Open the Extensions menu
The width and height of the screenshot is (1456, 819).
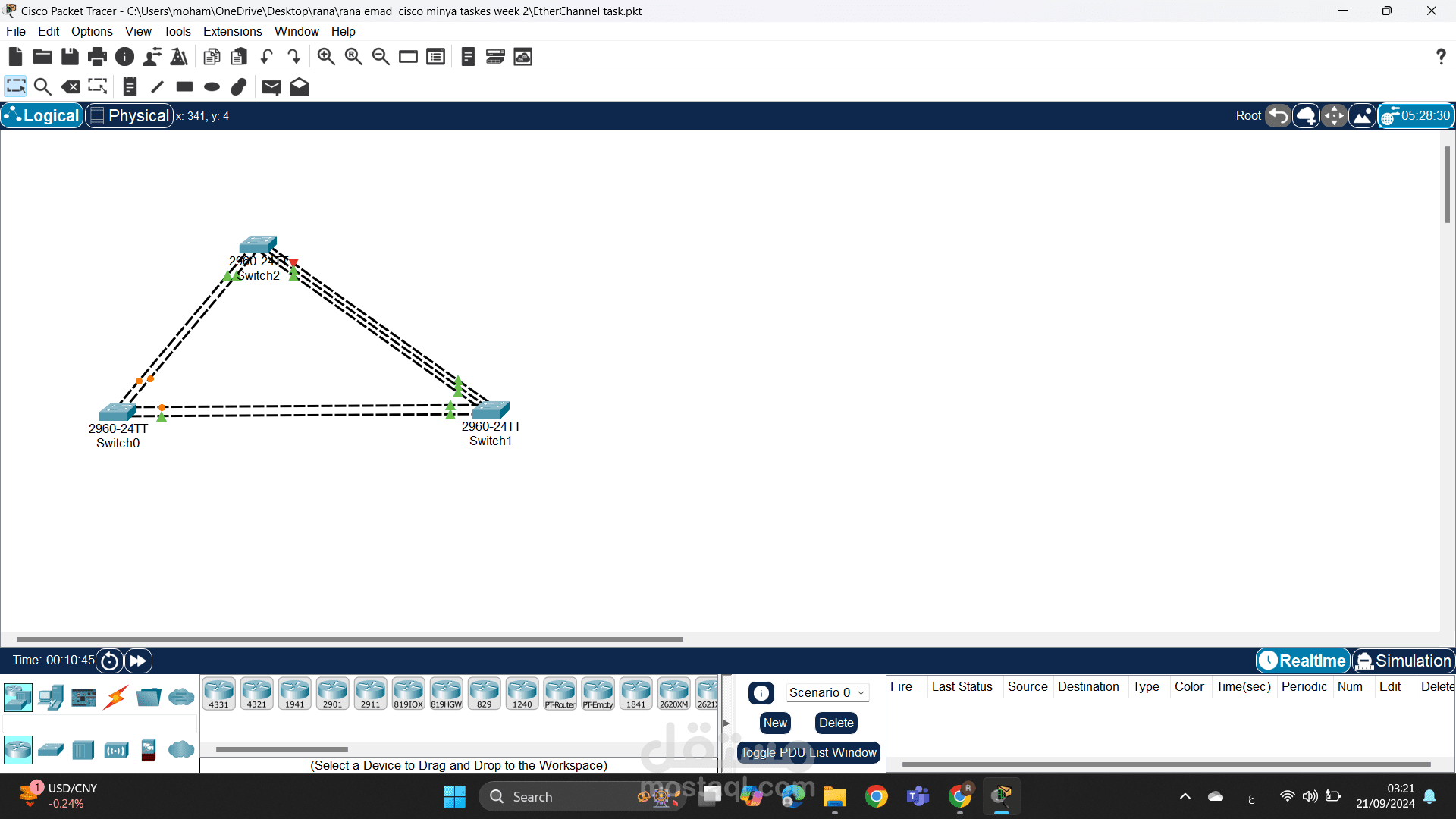[232, 31]
